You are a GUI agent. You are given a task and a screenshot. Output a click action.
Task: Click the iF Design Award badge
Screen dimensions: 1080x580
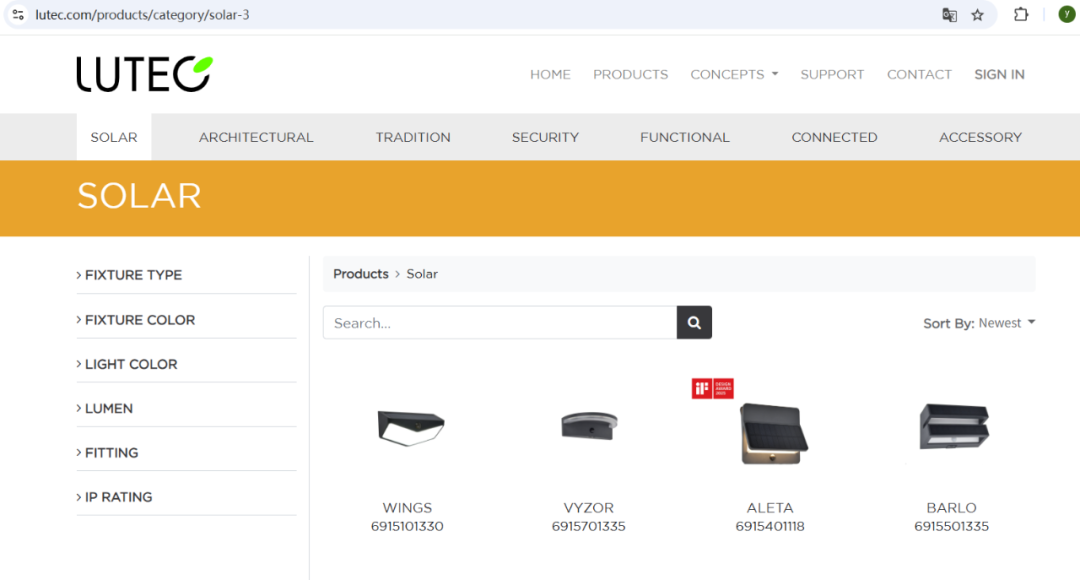click(x=712, y=389)
